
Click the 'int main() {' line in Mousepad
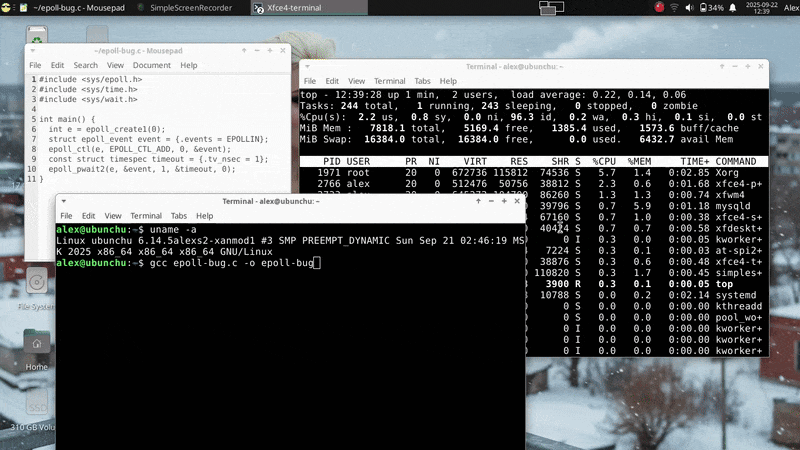(x=67, y=119)
